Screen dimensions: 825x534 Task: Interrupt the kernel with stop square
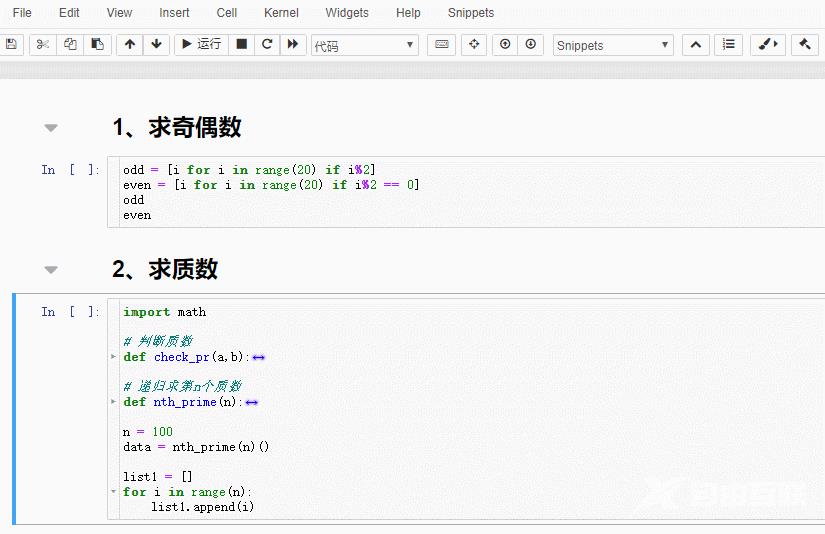(x=242, y=44)
